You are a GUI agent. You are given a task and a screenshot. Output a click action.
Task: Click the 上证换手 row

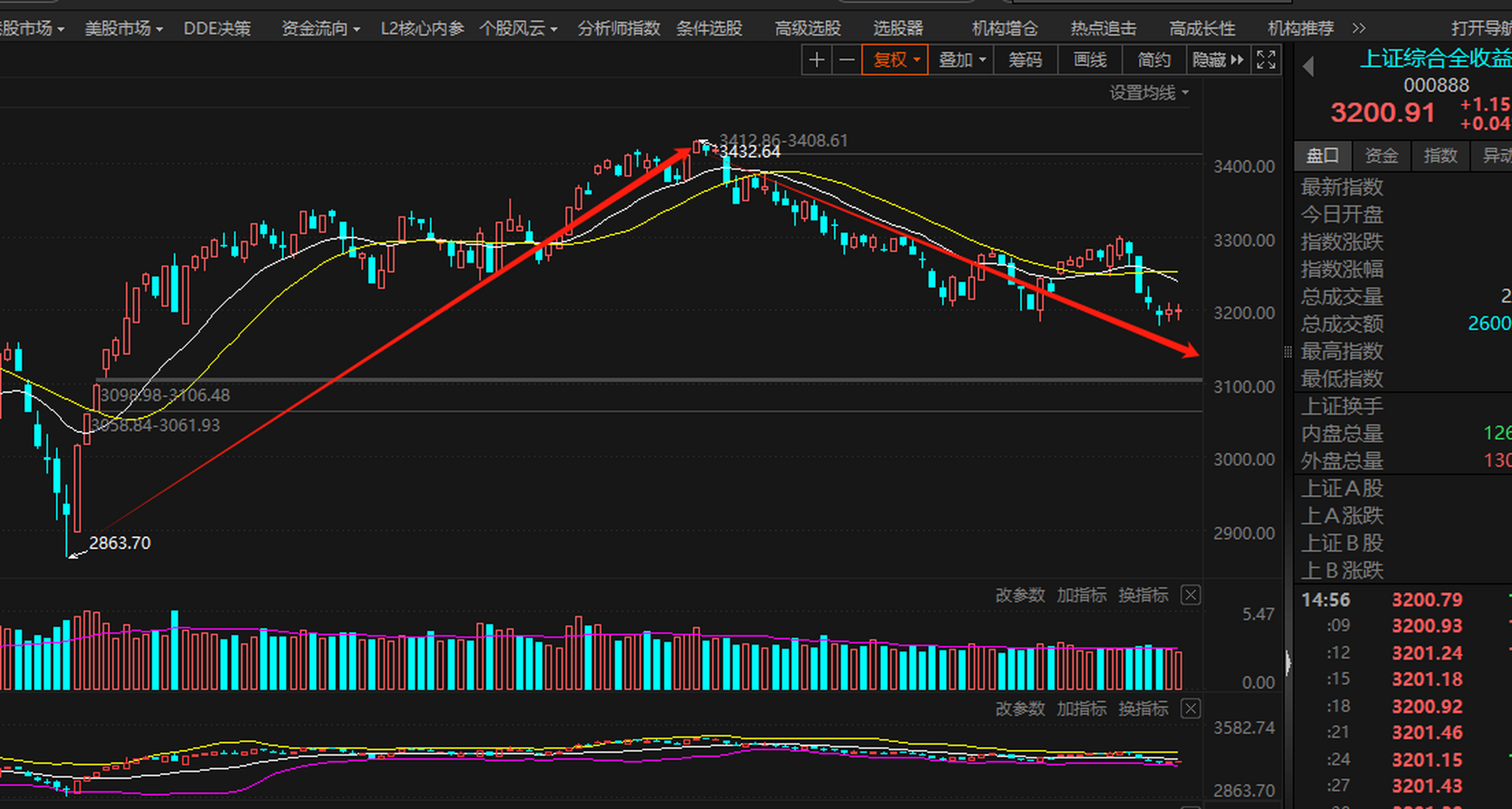tap(1403, 406)
